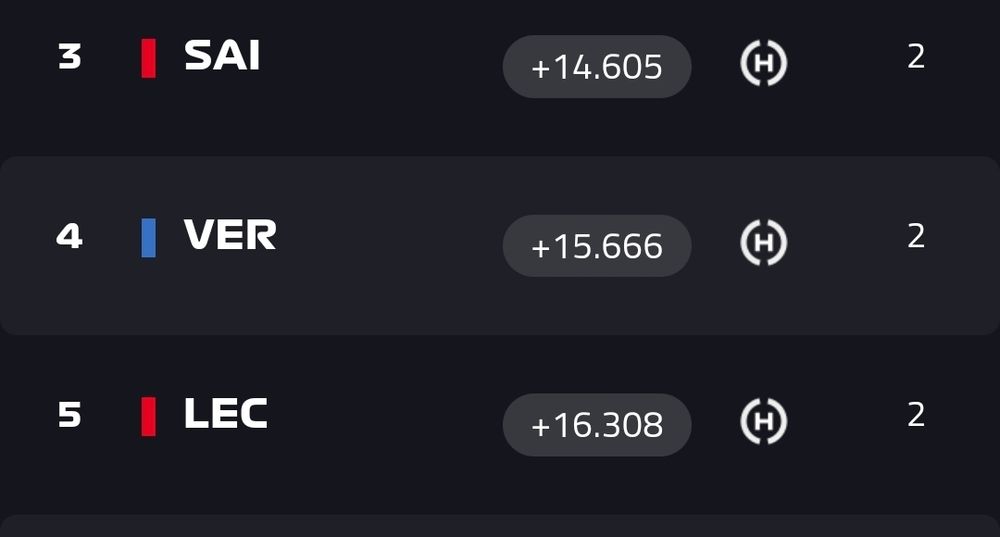Viewport: 1000px width, 537px height.
Task: Click position number 3
Action: tap(70, 57)
